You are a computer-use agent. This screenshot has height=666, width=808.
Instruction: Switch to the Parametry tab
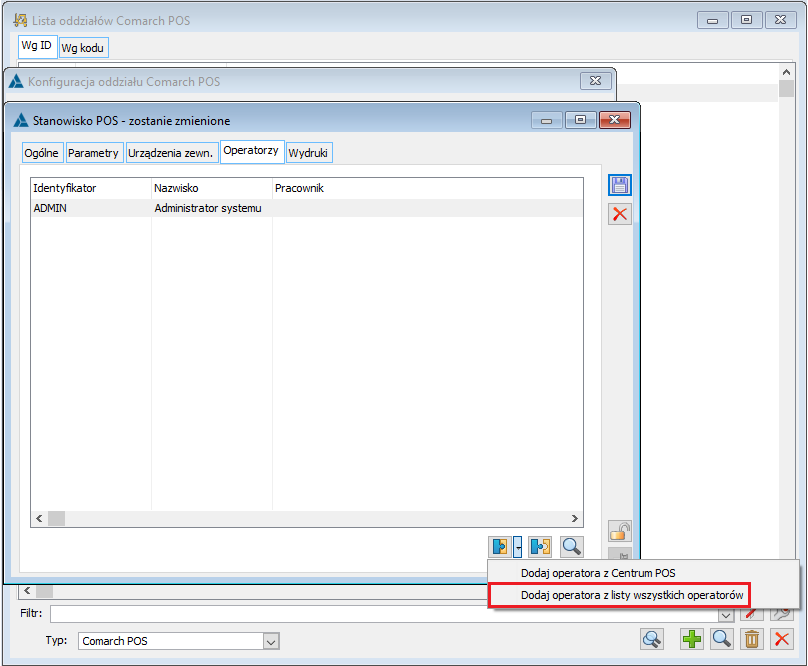pos(93,153)
